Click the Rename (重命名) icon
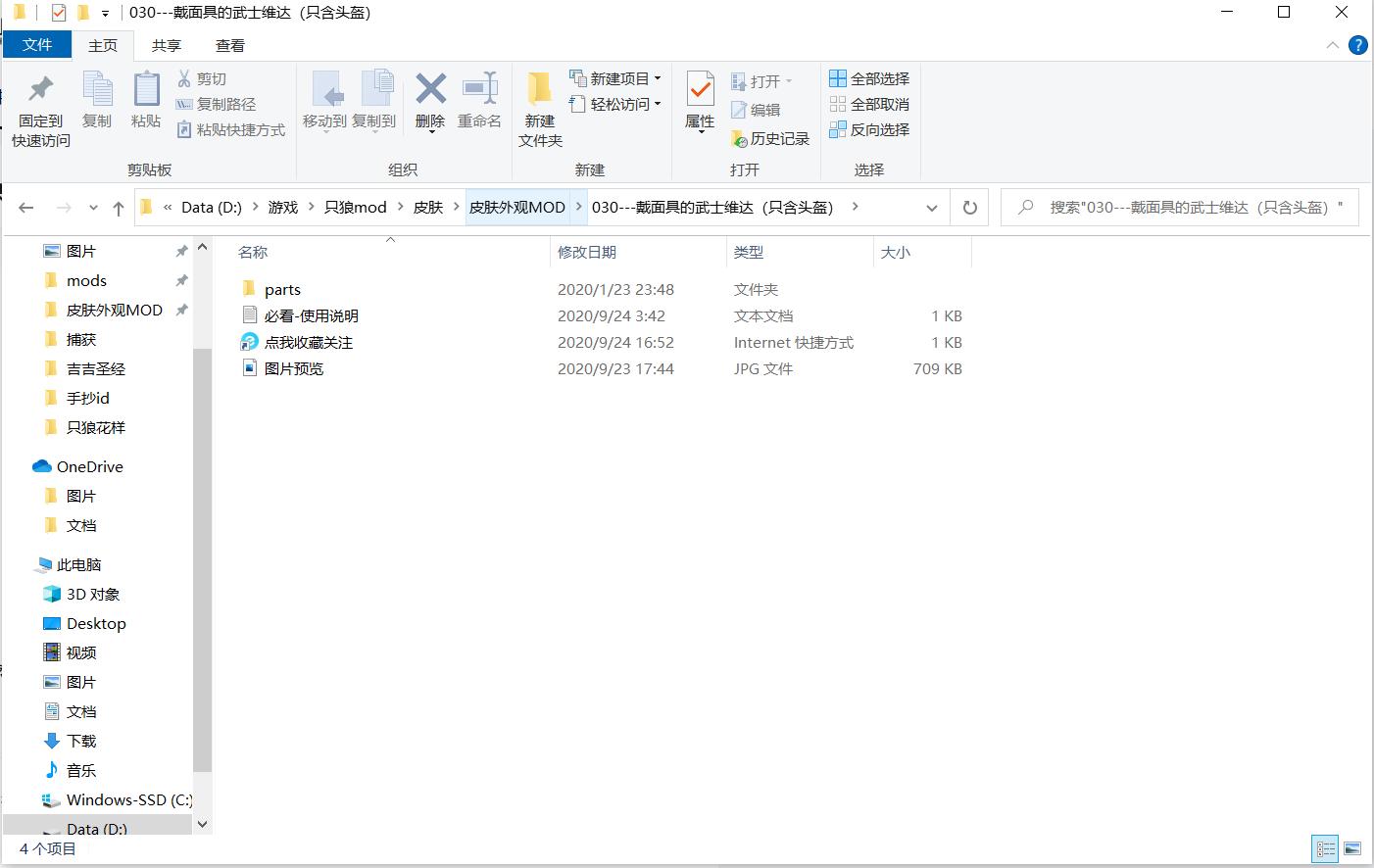1374x868 pixels. [x=479, y=89]
